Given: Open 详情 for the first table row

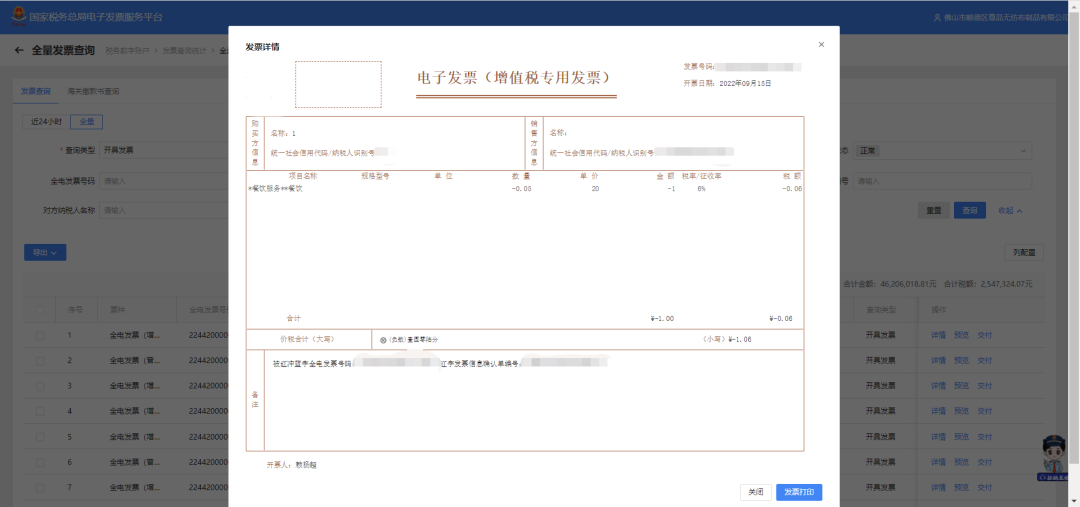Looking at the screenshot, I should point(938,335).
